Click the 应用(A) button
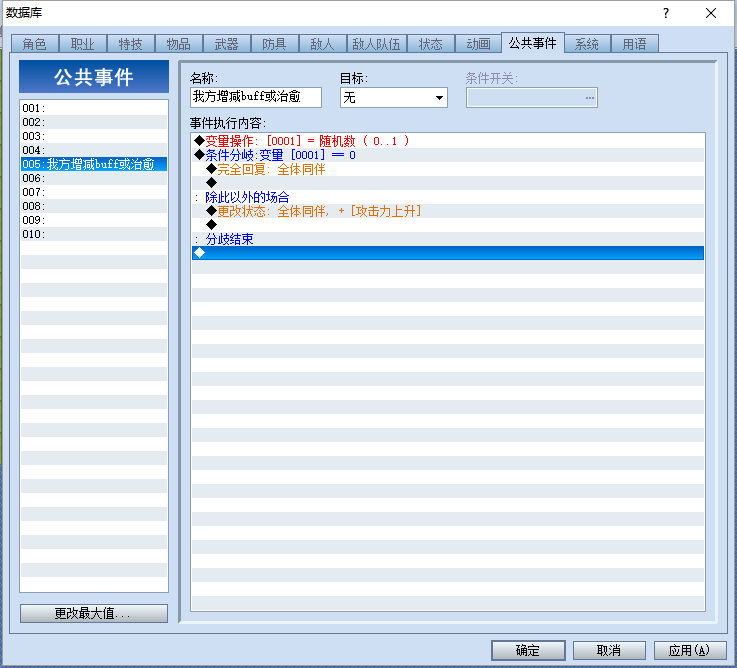The image size is (737, 668). pos(690,650)
